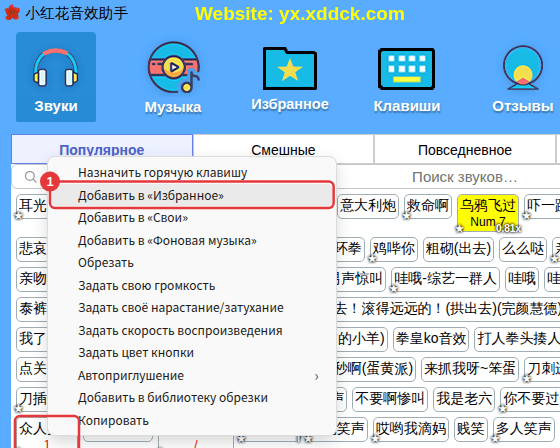
Task: Choose Добавить в «Фоновая музыка» item
Action: tap(192, 240)
